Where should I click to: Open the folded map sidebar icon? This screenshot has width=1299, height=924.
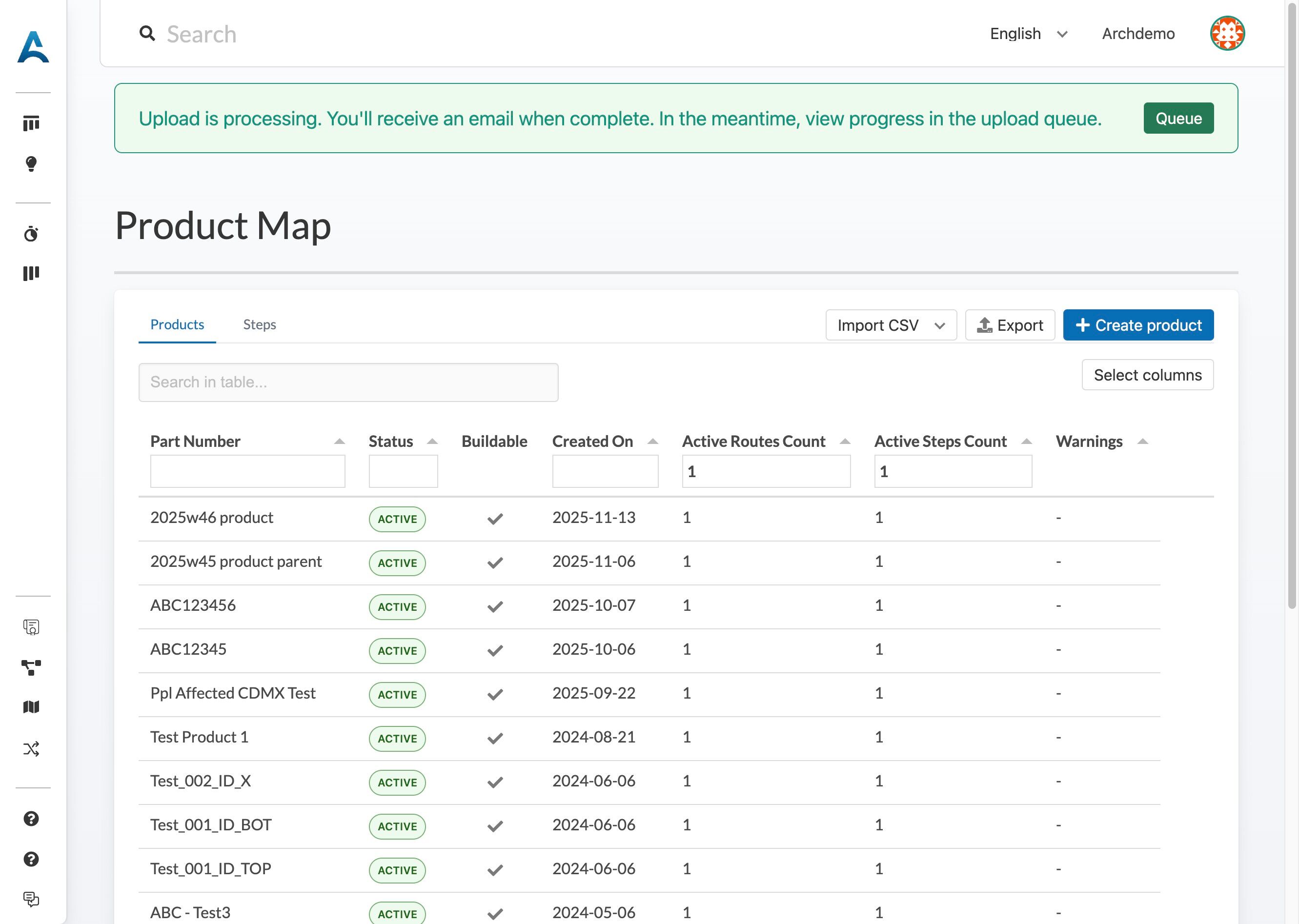(31, 707)
